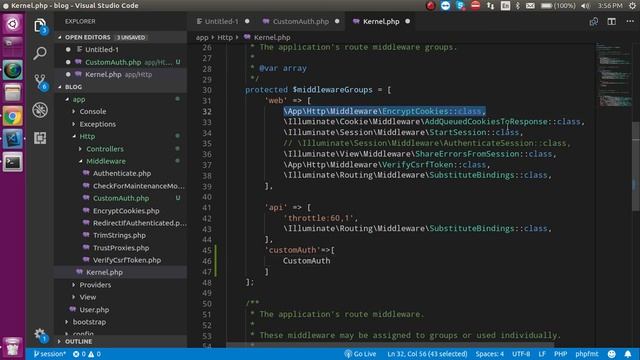Click the Kernel.php breadcrumb segment
Screen dimensions: 640x360
pyautogui.click(x=272, y=38)
